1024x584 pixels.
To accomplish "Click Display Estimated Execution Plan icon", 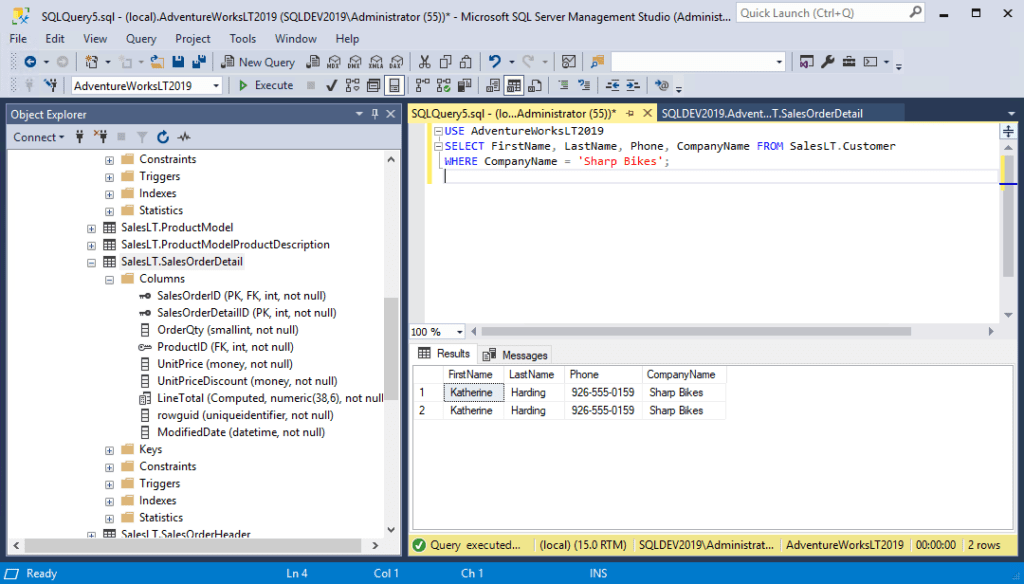I will click(353, 86).
